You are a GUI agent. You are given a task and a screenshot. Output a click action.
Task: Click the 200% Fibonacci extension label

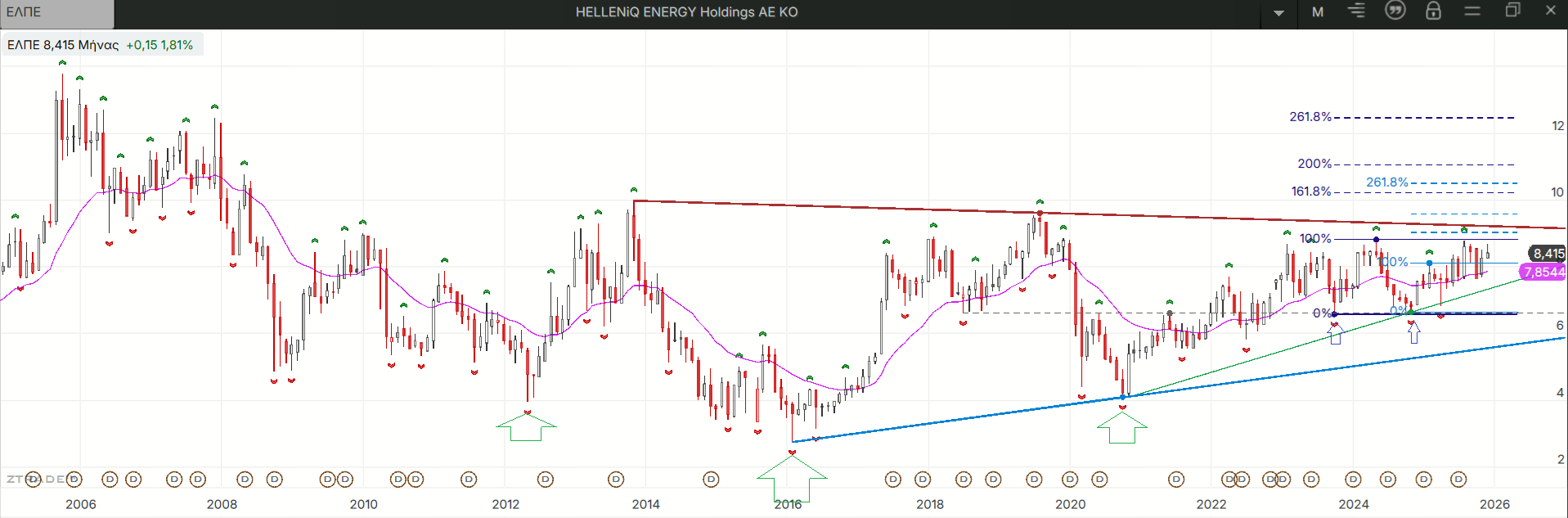1314,164
